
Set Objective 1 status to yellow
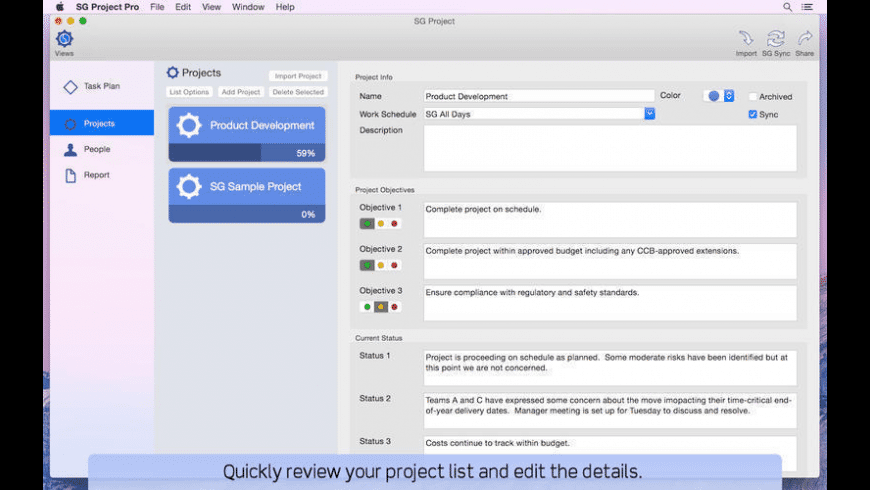coord(381,224)
